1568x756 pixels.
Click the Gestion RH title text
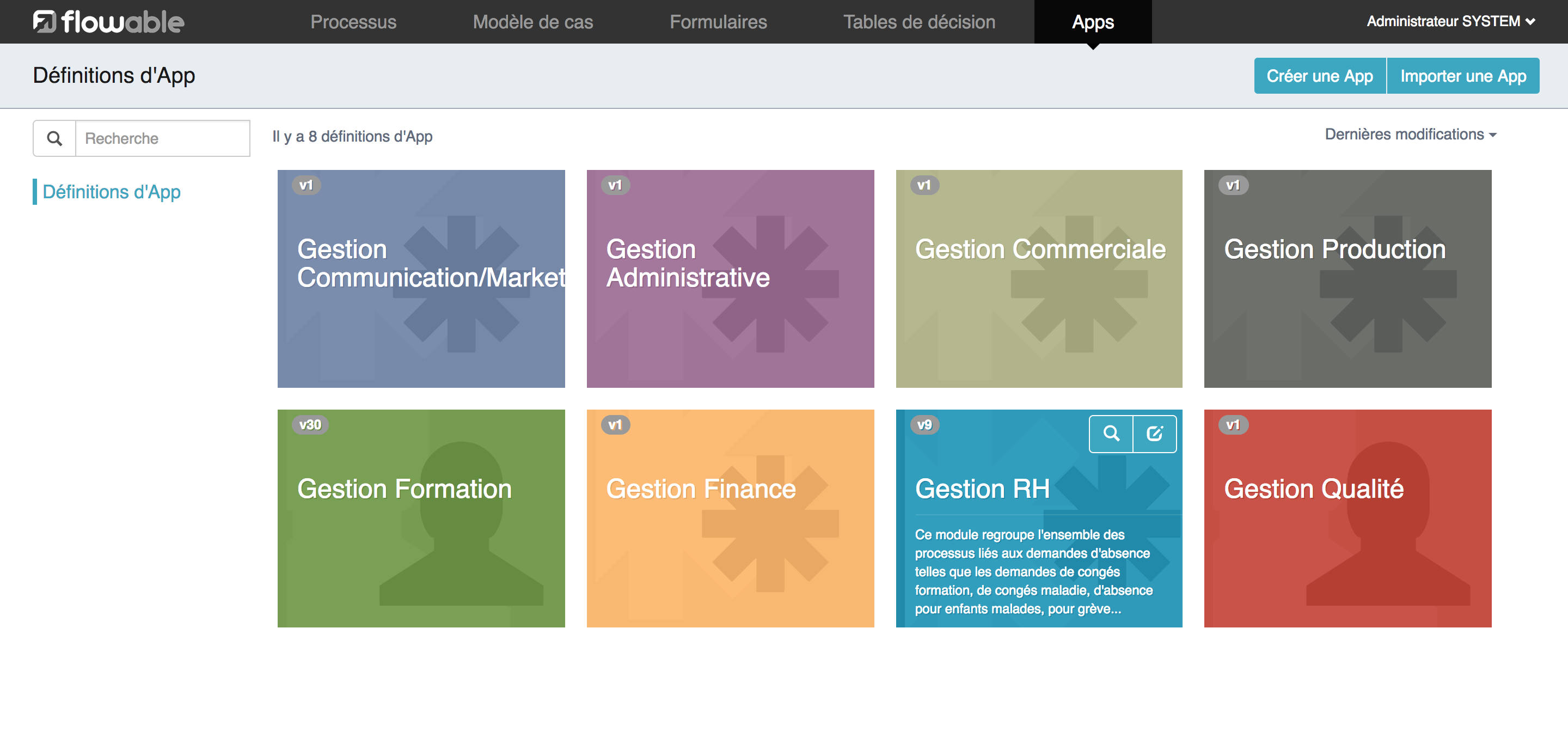point(982,489)
